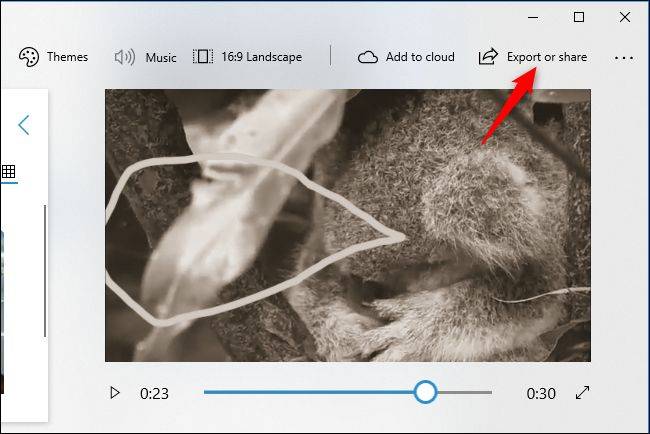Click the left panel vertical scrollbar
Image resolution: width=650 pixels, height=434 pixels.
click(45, 271)
